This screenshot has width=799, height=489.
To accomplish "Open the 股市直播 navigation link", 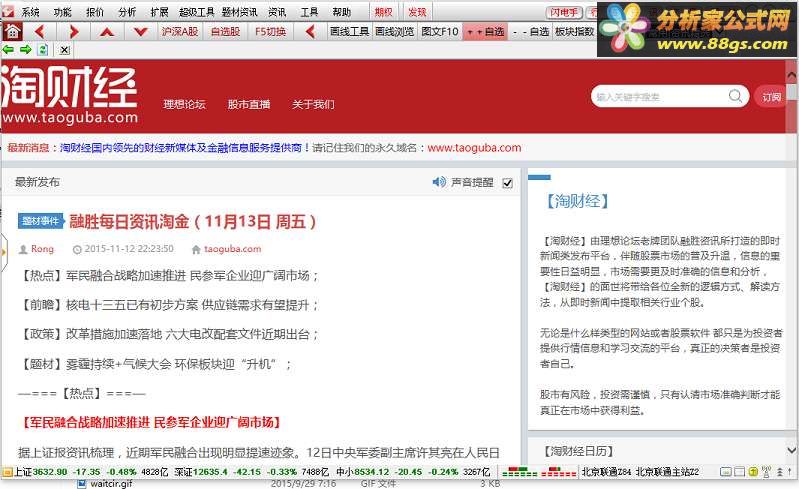I will coord(249,104).
